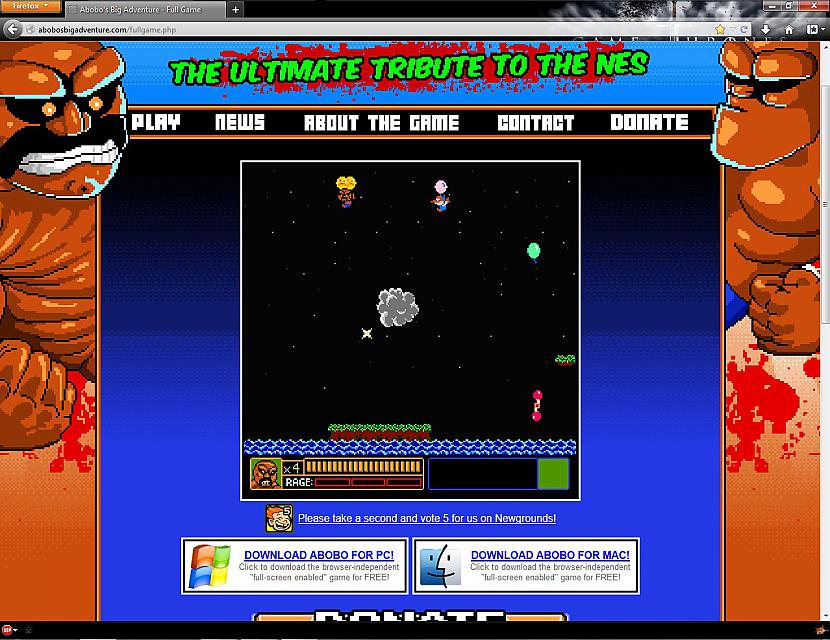Open the Bookmarks menu toolbar icon
Image resolution: width=830 pixels, height=640 pixels.
point(813,30)
